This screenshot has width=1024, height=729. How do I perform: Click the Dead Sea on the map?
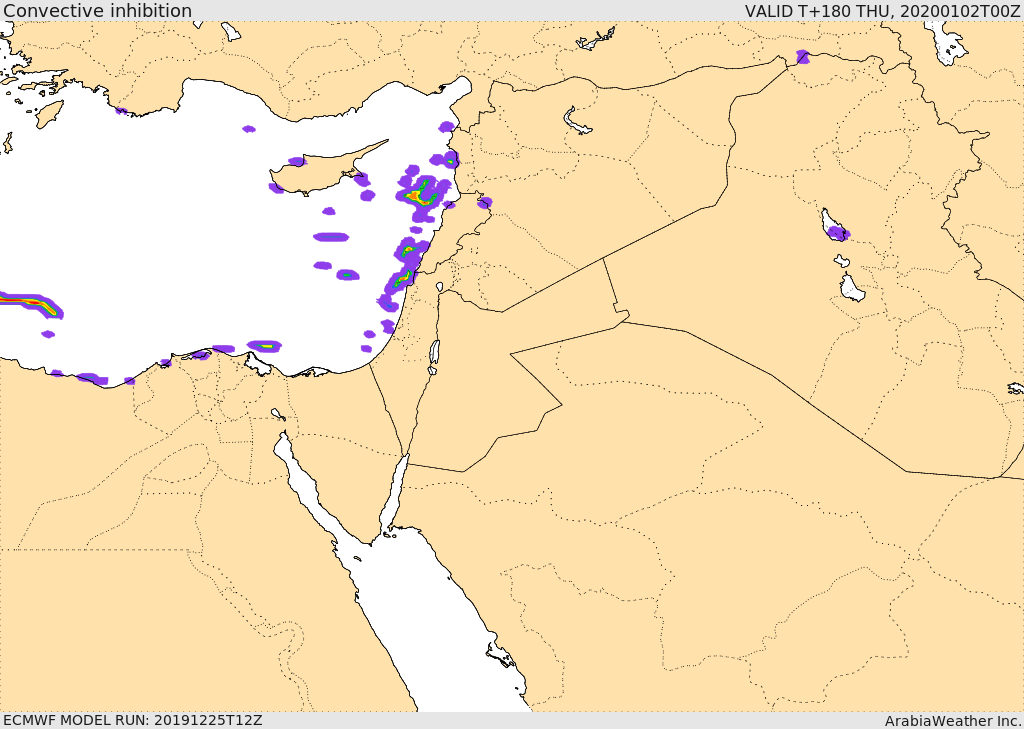click(434, 353)
